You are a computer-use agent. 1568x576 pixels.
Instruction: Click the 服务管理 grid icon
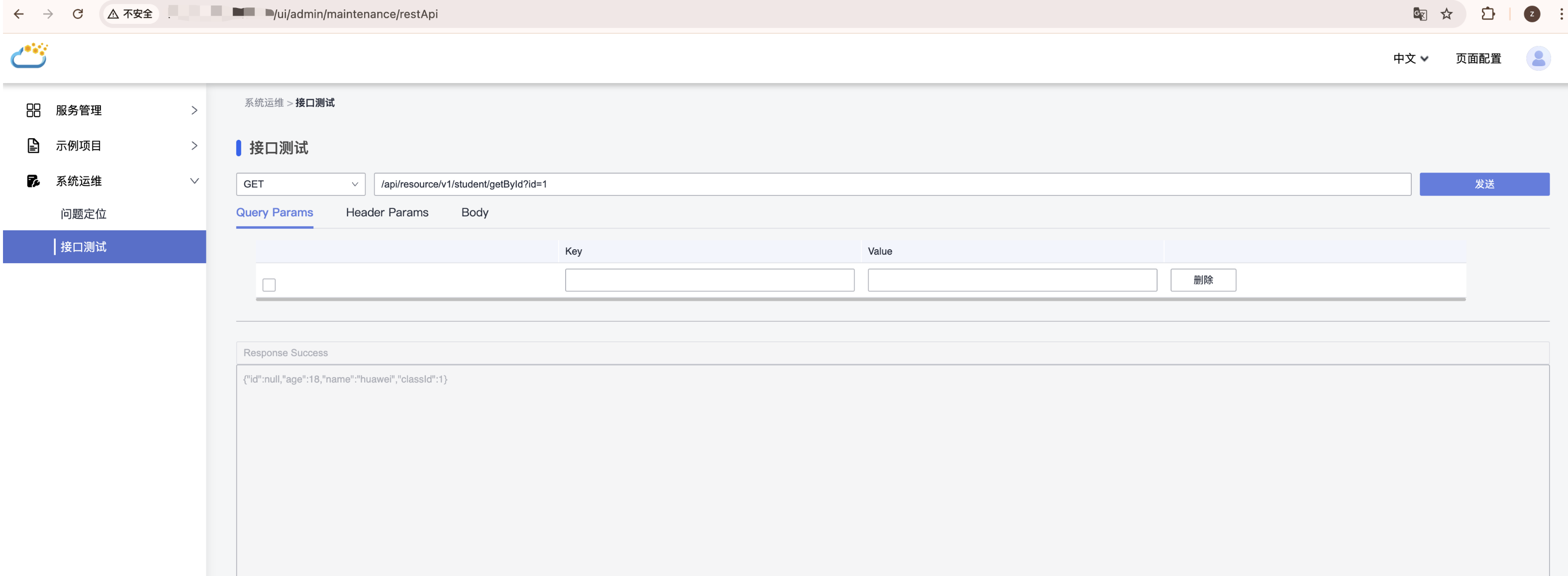(33, 110)
